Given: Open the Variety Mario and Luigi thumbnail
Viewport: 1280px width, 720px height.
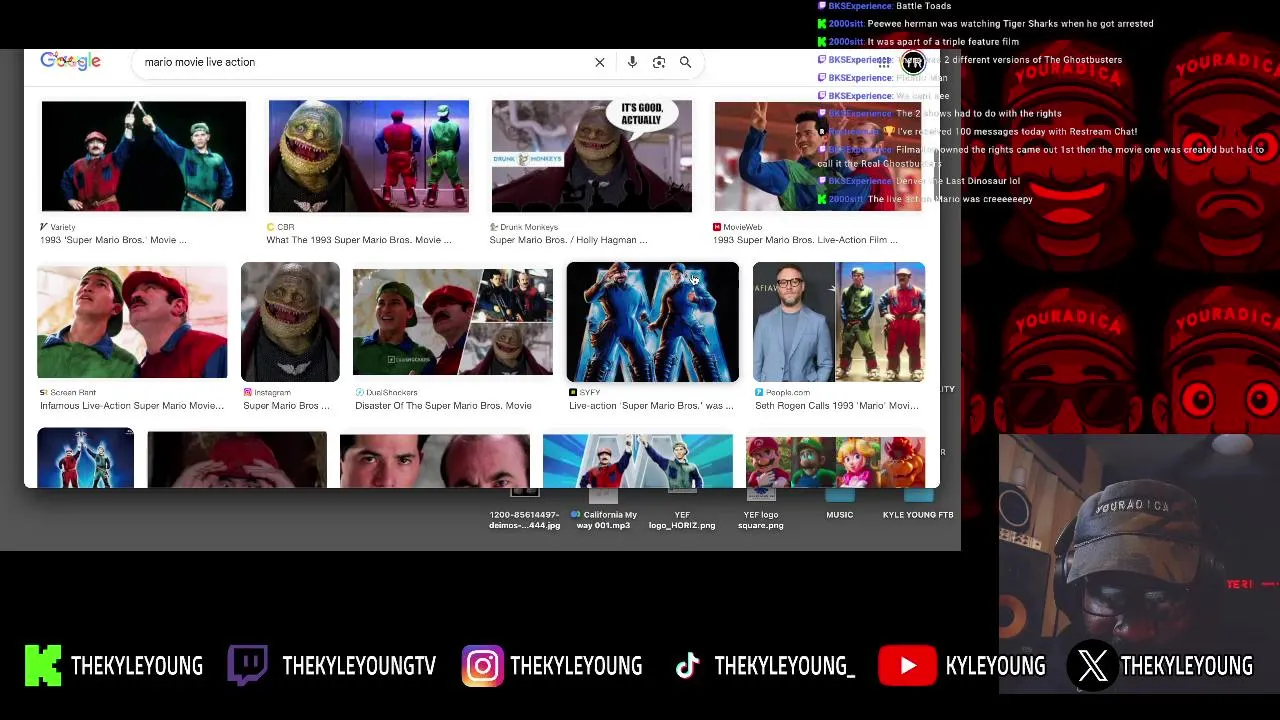Looking at the screenshot, I should click(x=143, y=156).
